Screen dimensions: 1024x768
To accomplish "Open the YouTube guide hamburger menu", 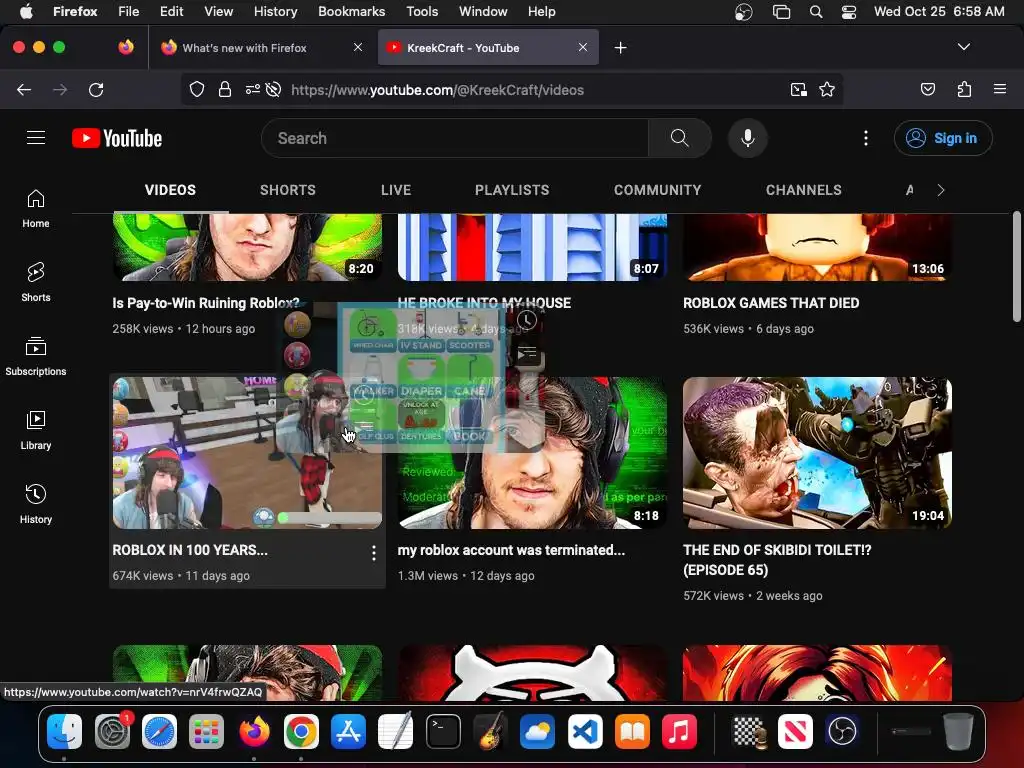I will (x=36, y=138).
